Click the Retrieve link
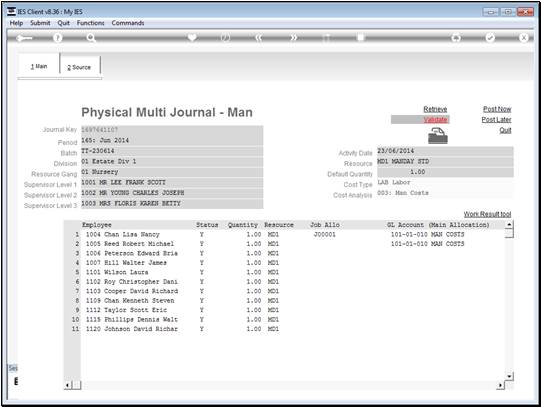This screenshot has height=407, width=541. tap(435, 109)
